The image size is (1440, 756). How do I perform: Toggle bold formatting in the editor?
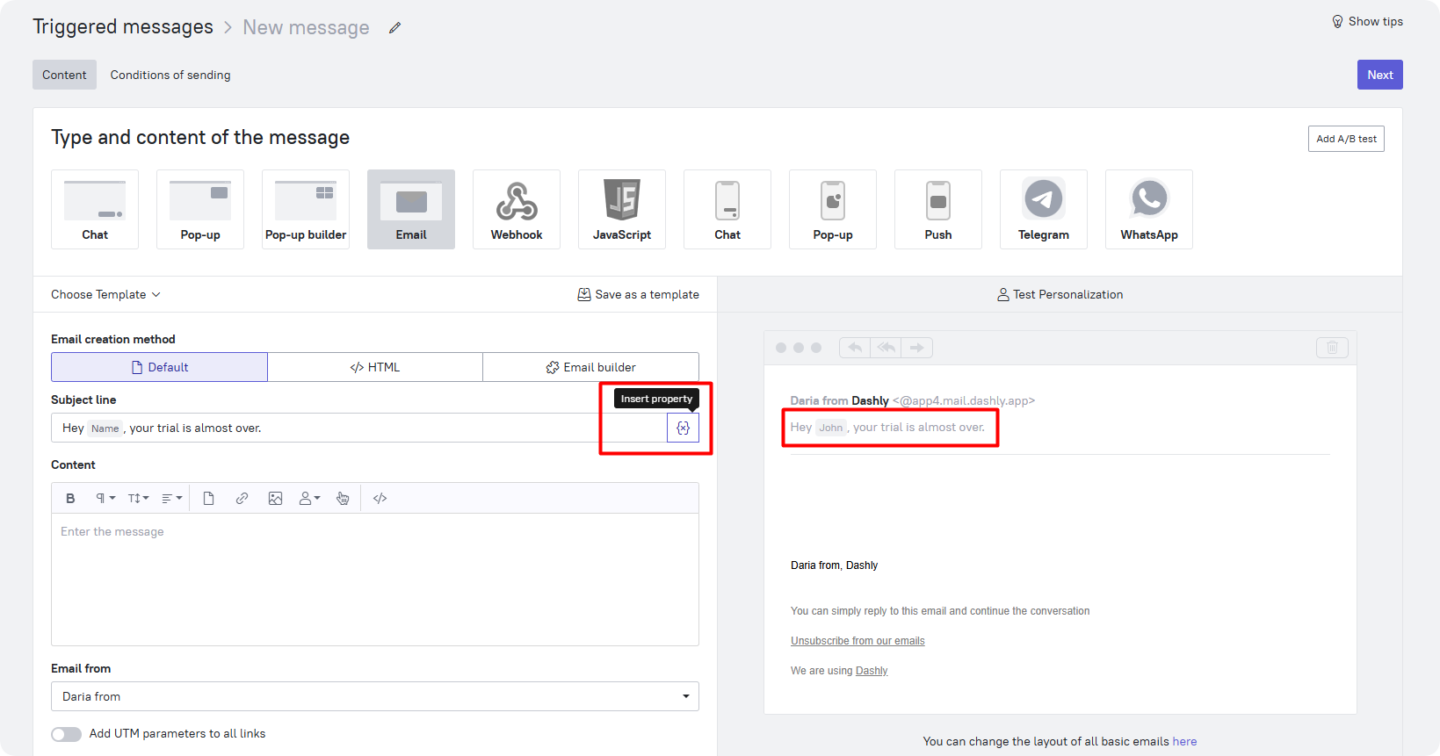71,498
